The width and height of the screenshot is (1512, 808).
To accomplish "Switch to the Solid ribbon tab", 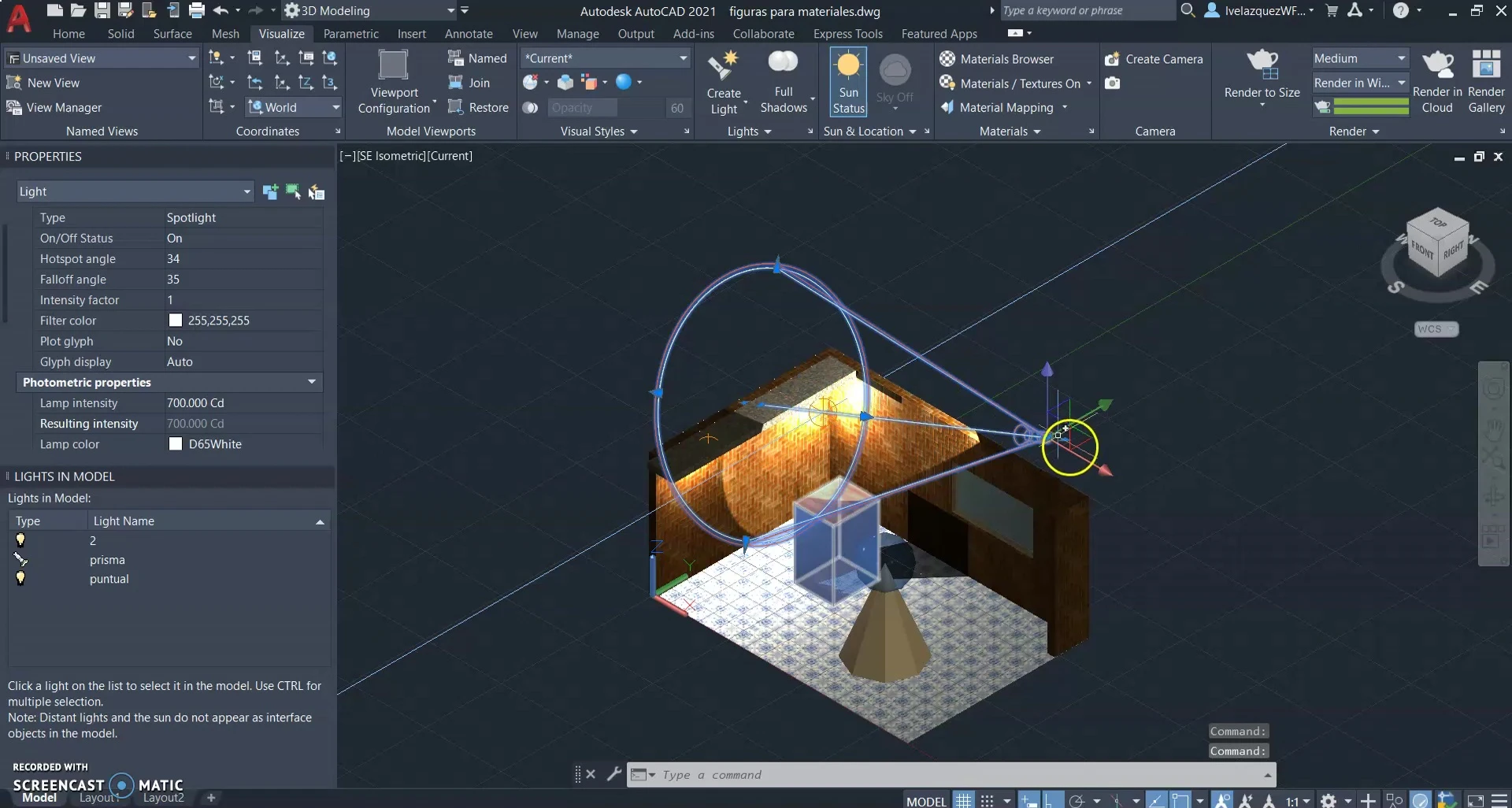I will click(x=120, y=34).
